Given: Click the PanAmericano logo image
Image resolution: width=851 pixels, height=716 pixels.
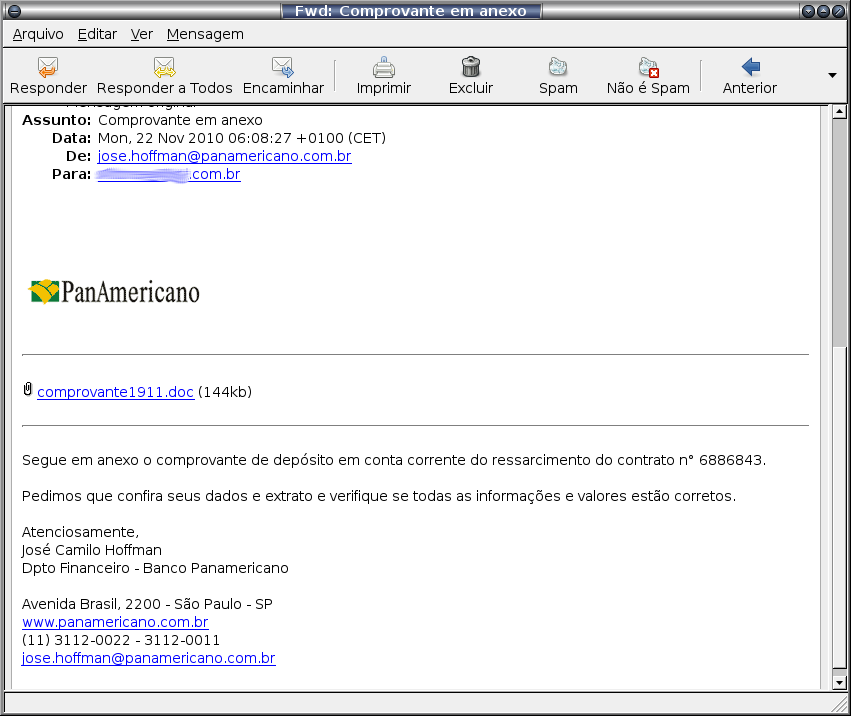Looking at the screenshot, I should (x=115, y=292).
